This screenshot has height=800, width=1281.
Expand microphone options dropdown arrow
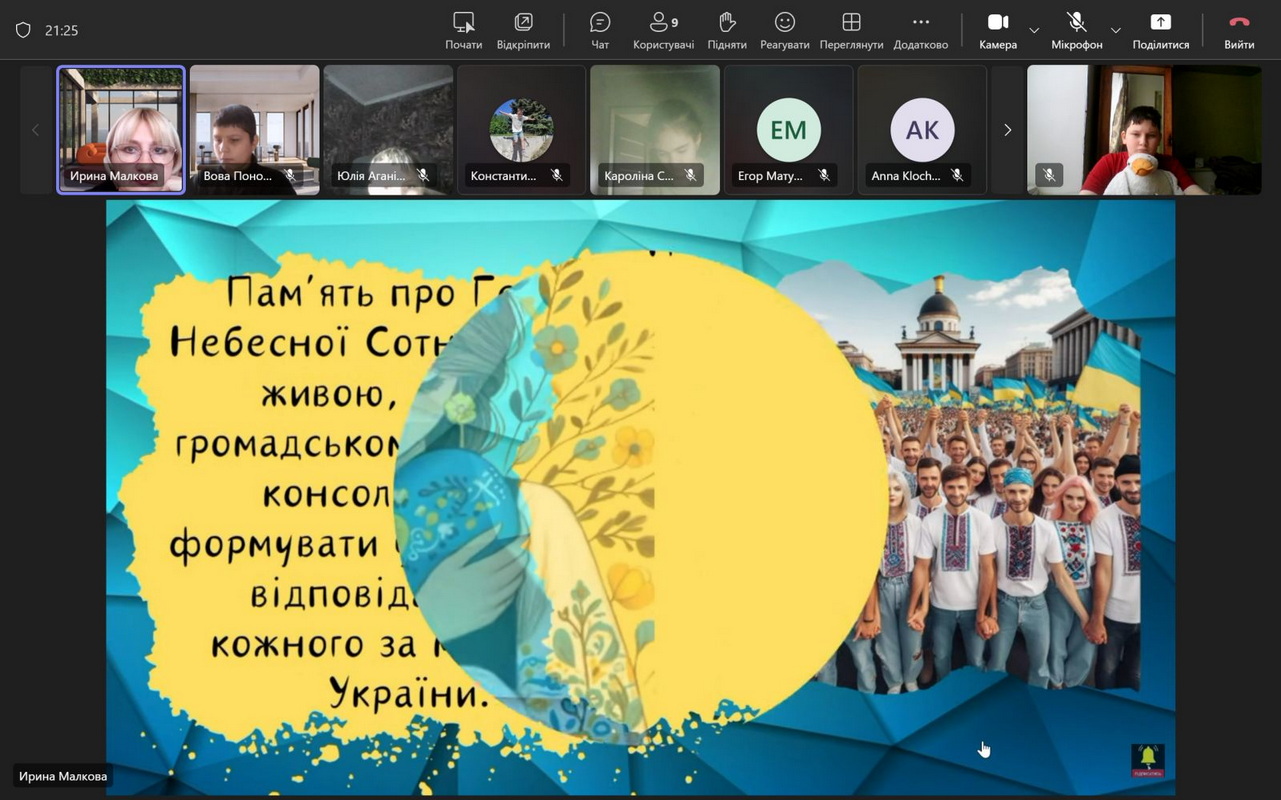tap(1116, 31)
